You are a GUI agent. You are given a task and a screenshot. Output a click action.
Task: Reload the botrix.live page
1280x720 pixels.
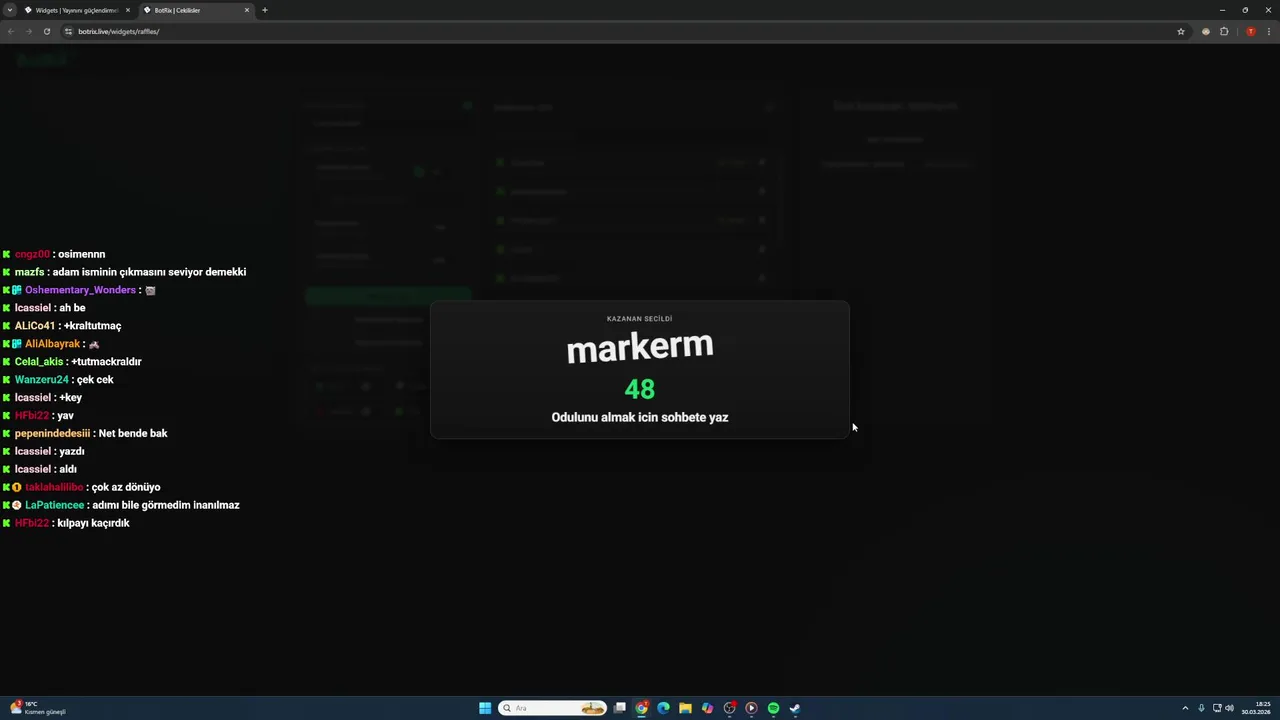46,31
